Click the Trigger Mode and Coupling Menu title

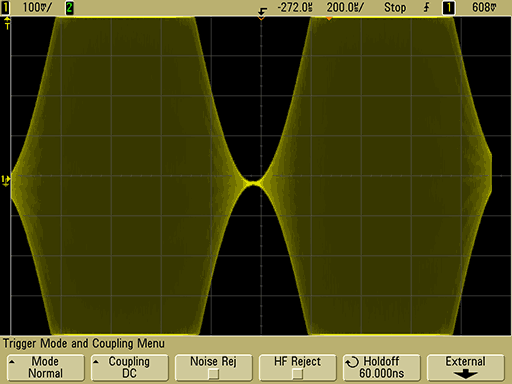[84, 343]
